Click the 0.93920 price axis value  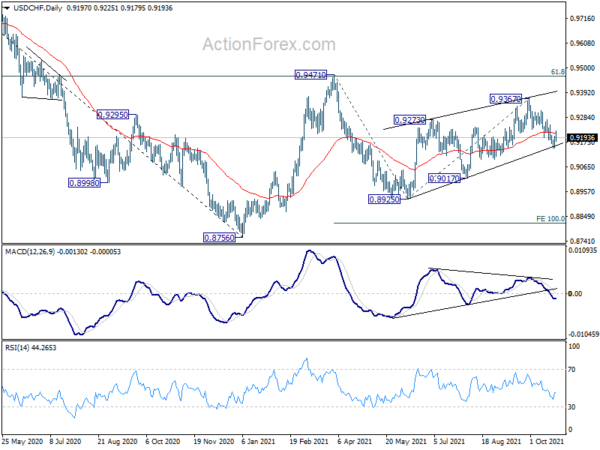[582, 93]
